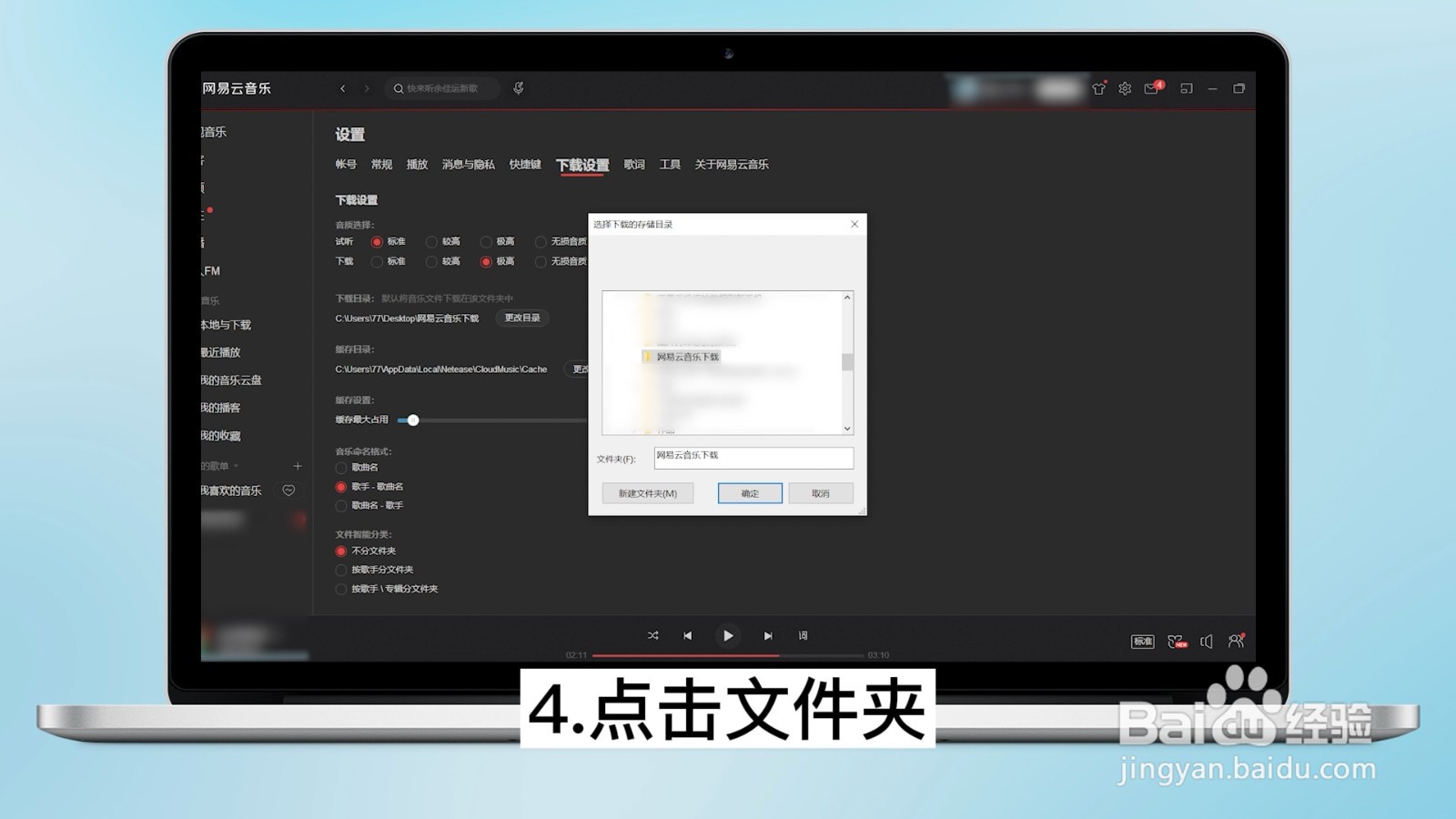
Task: Open the 消息与隐私 settings tab
Action: pos(468,165)
